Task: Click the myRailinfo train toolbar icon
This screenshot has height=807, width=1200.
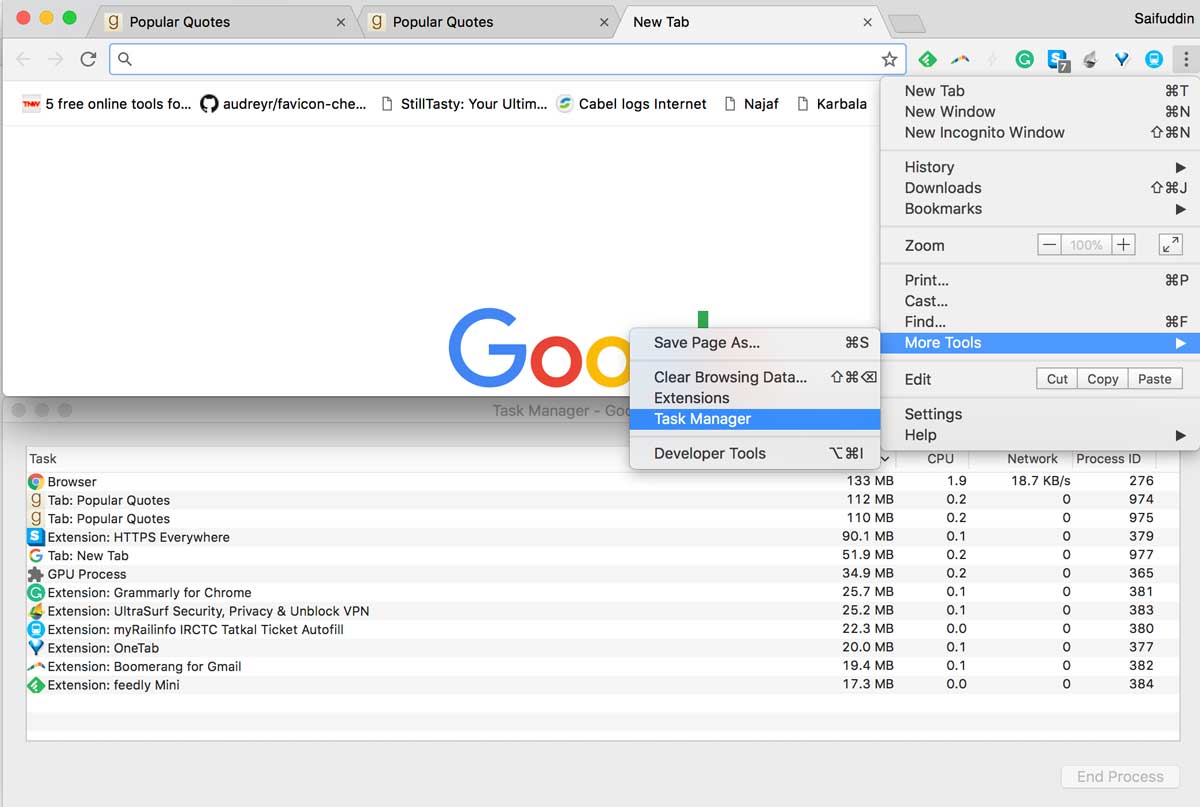Action: (1154, 60)
